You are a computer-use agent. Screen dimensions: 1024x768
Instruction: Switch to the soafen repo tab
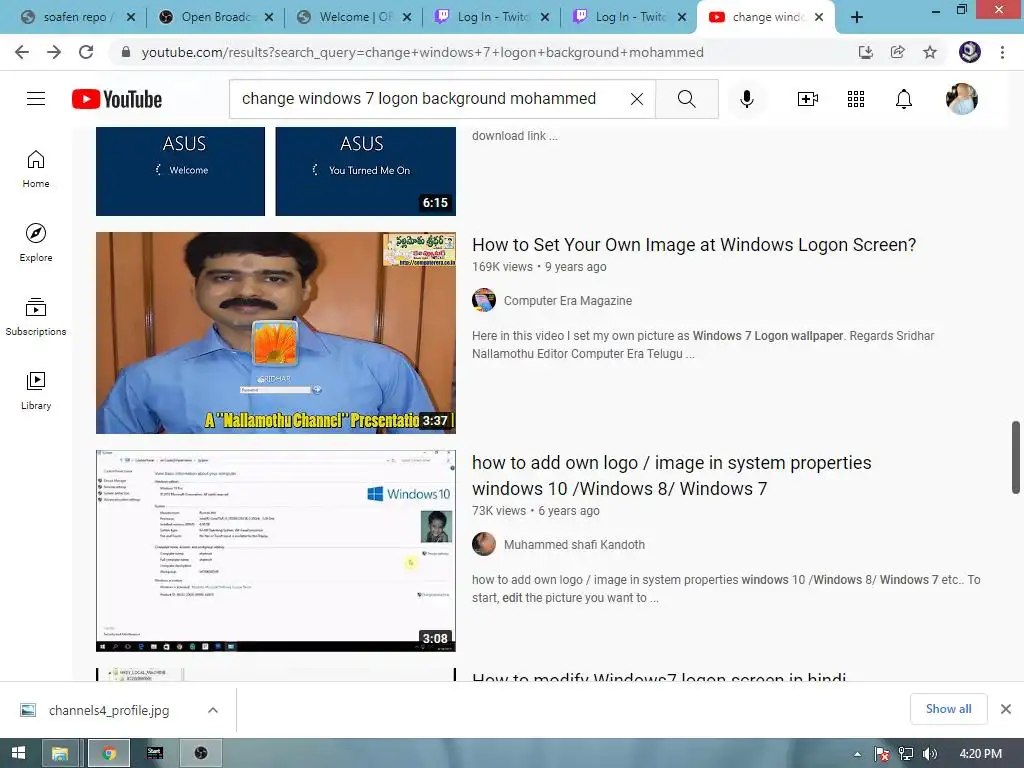pos(68,17)
